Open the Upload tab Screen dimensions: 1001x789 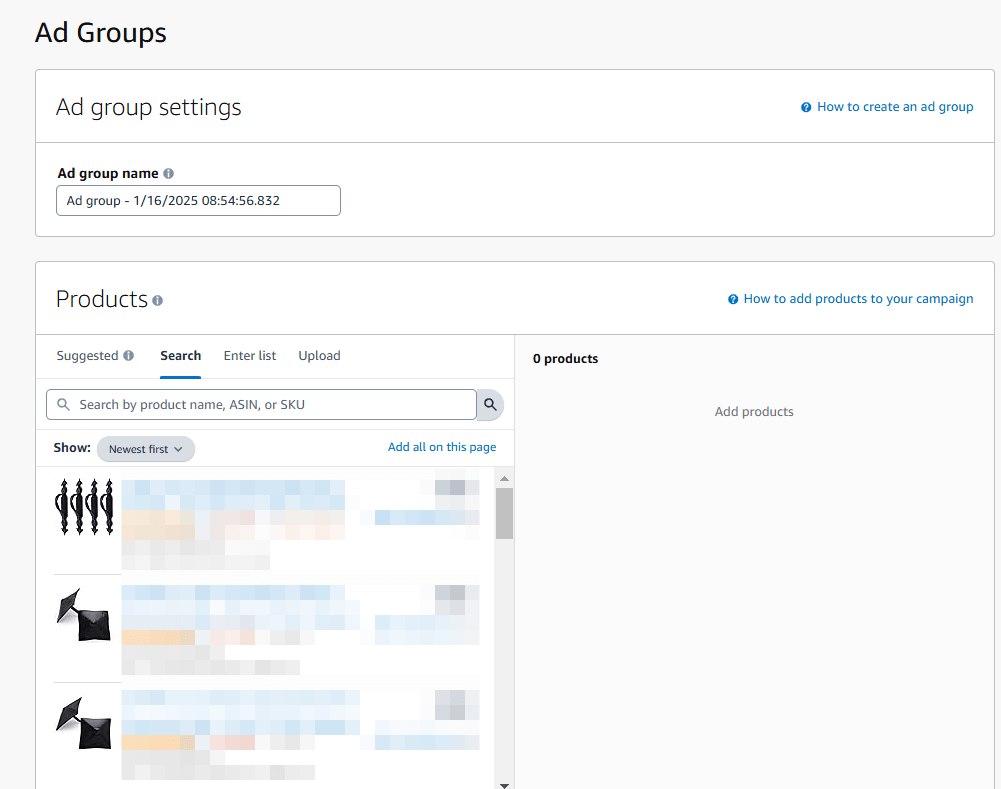click(319, 356)
